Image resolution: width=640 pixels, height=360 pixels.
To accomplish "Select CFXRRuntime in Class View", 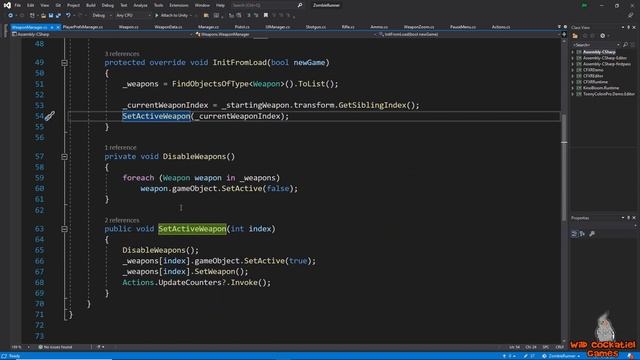I will (x=595, y=82).
